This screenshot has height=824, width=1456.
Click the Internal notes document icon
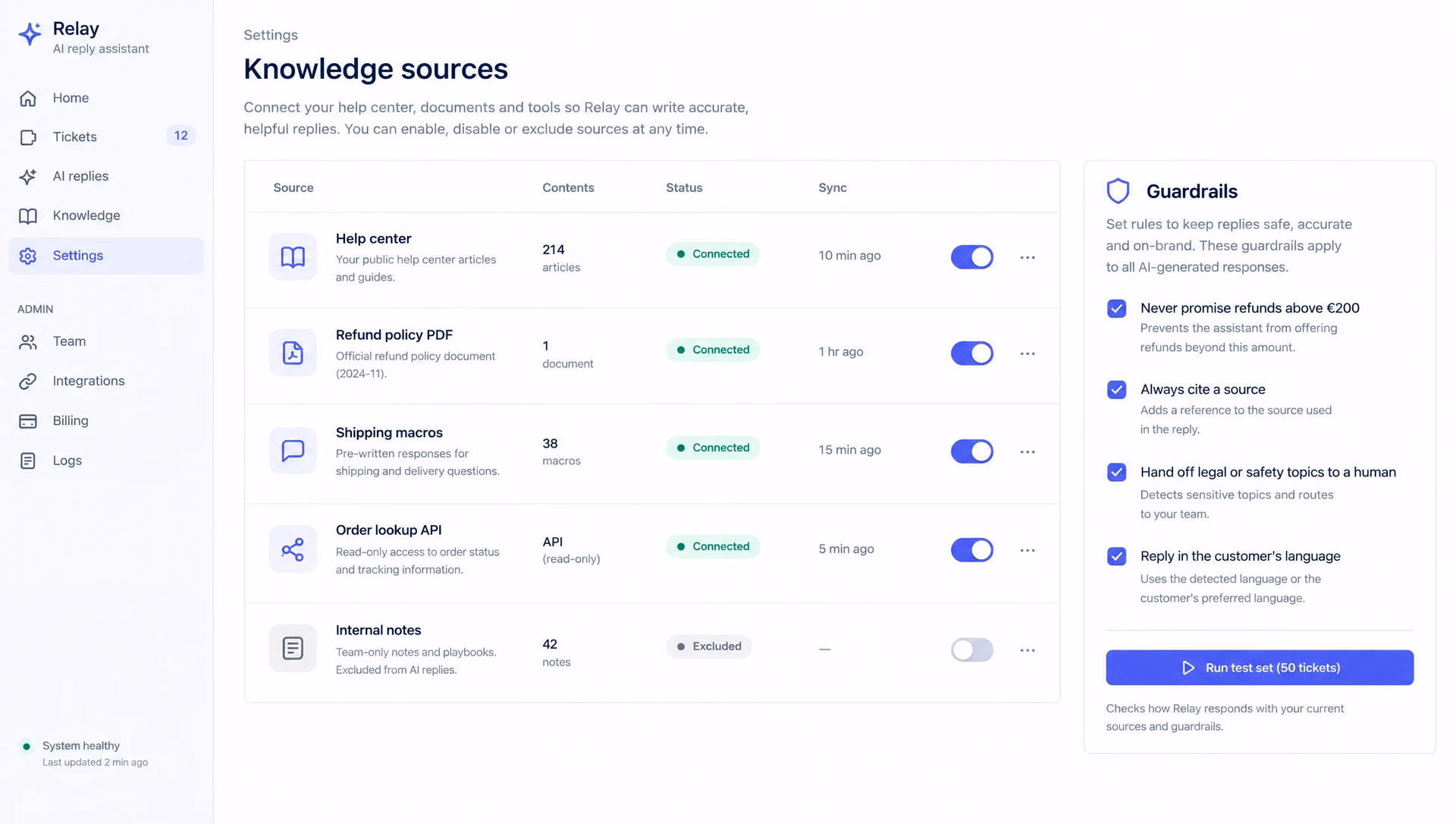pyautogui.click(x=293, y=649)
